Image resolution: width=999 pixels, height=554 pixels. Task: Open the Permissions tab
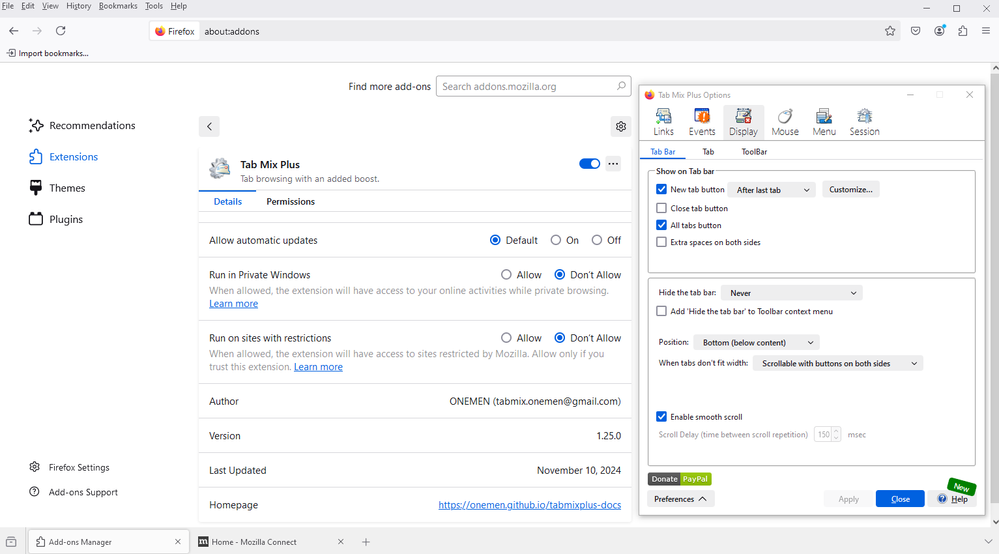pos(291,201)
